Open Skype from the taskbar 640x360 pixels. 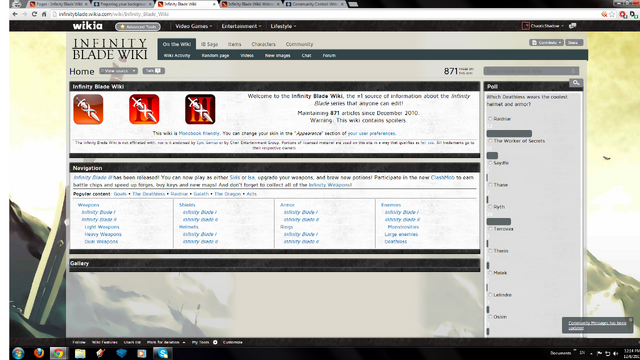163,353
